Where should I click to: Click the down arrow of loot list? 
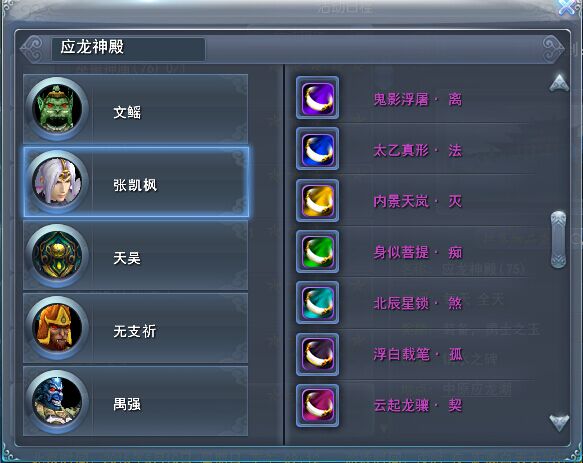559,423
